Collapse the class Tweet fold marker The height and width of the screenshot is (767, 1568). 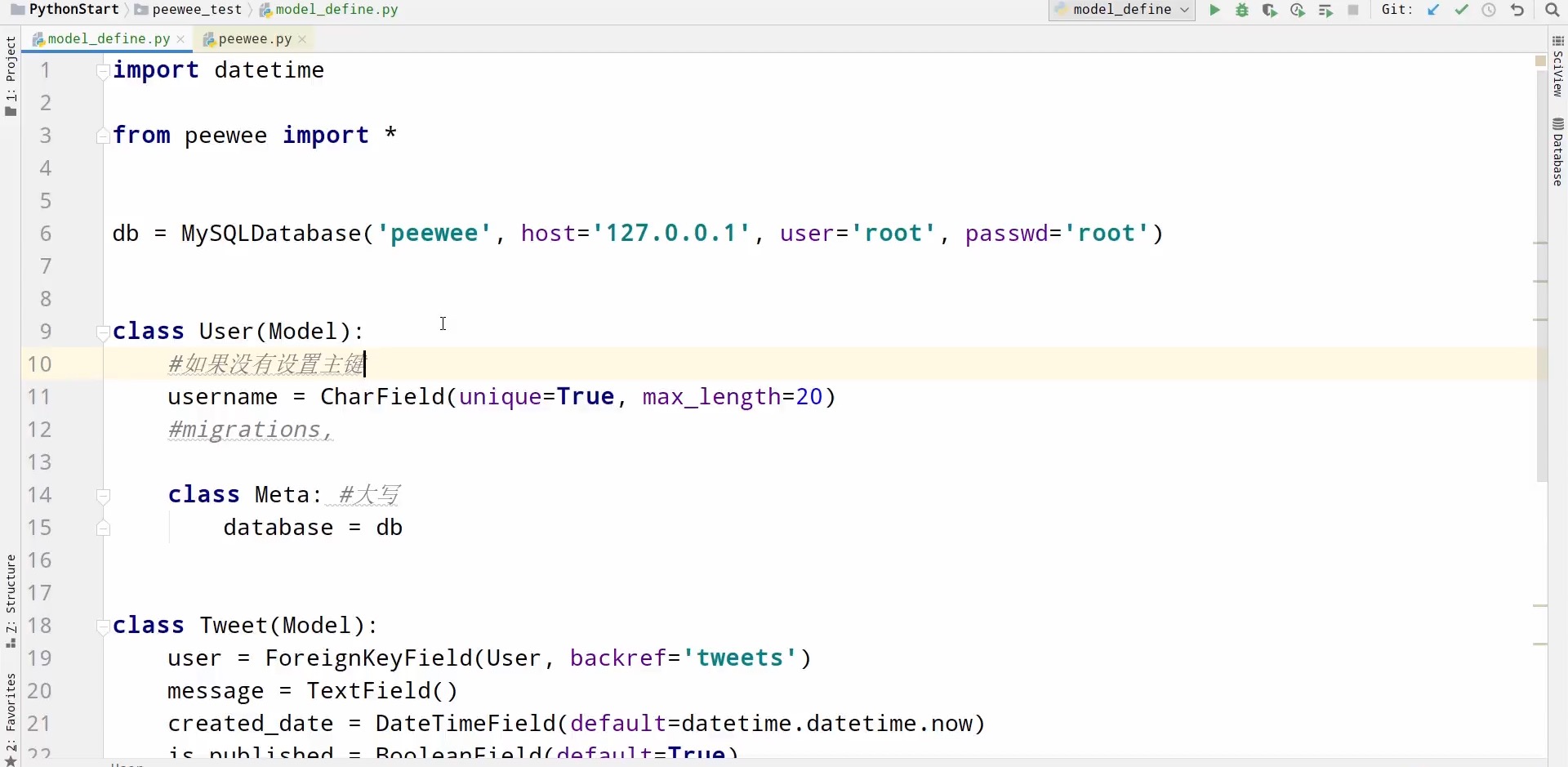[103, 627]
